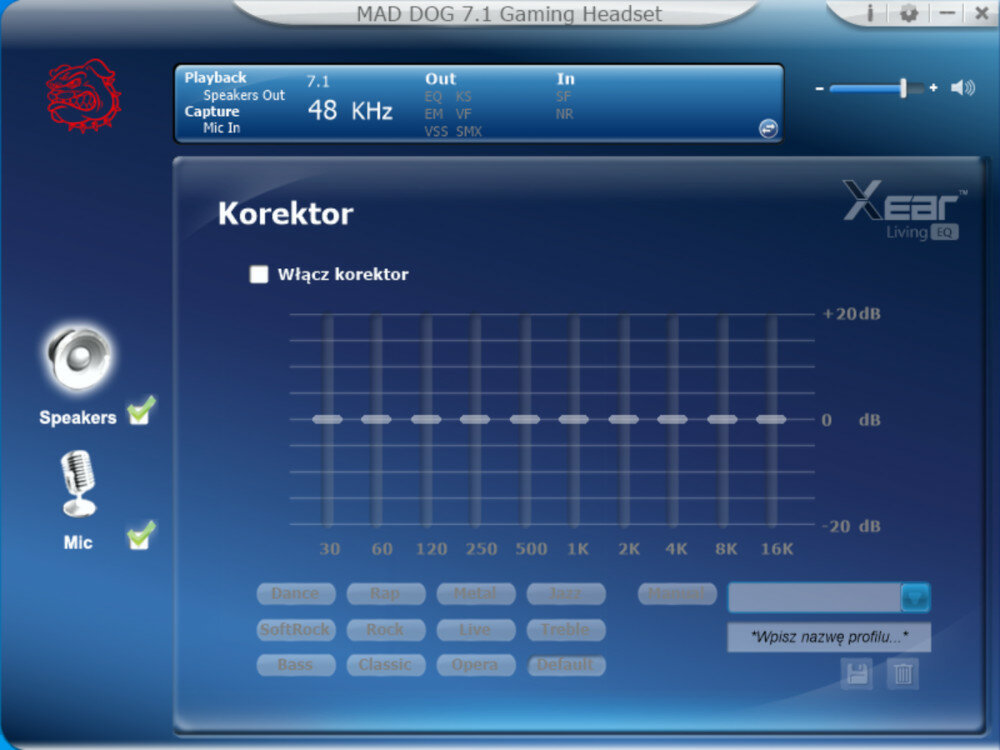This screenshot has height=750, width=1000.
Task: Click the 4K equalizer slider
Action: 673,420
